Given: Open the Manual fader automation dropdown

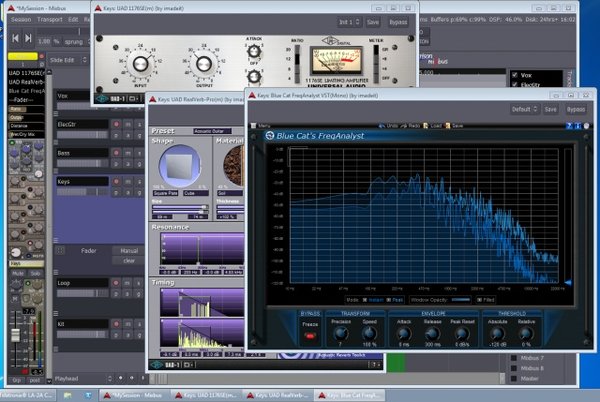Looking at the screenshot, I should coord(129,251).
